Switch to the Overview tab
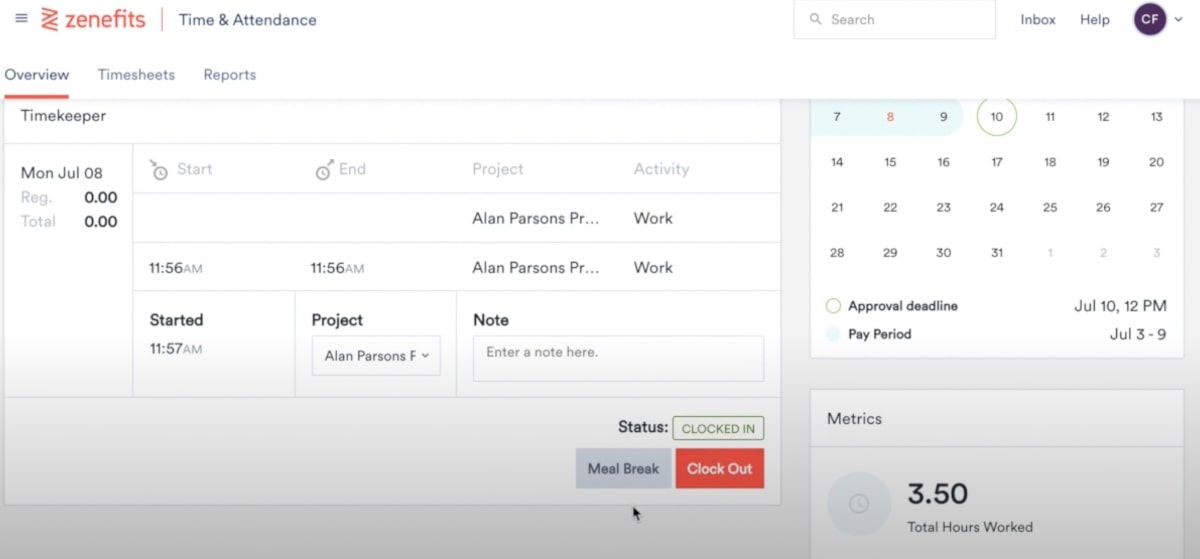This screenshot has height=559, width=1200. pos(37,75)
